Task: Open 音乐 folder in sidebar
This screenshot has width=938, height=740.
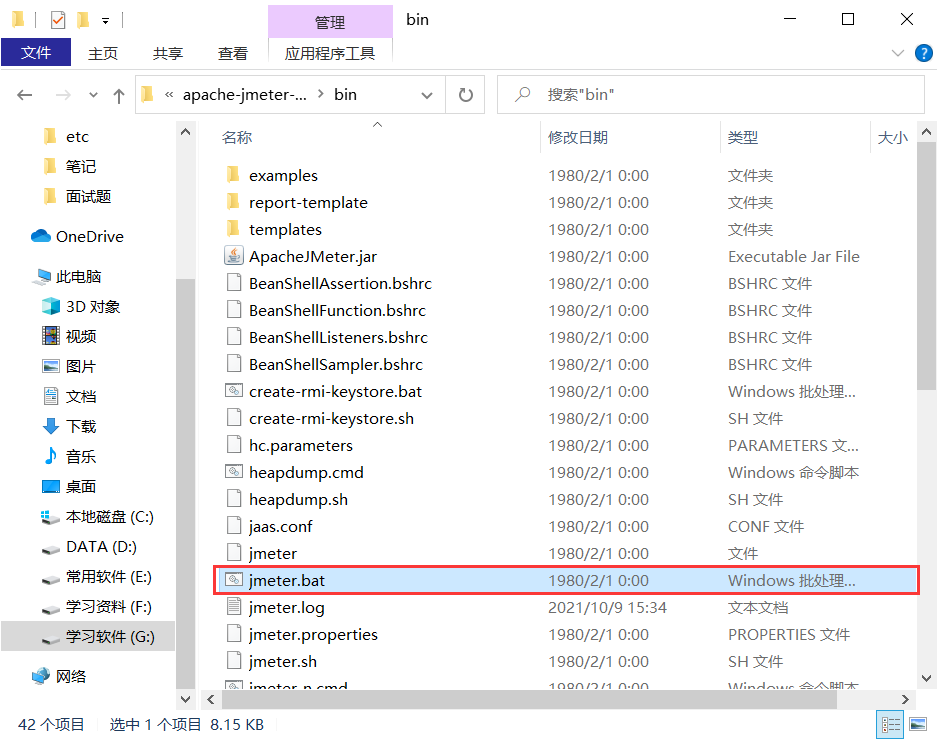Action: (69, 456)
